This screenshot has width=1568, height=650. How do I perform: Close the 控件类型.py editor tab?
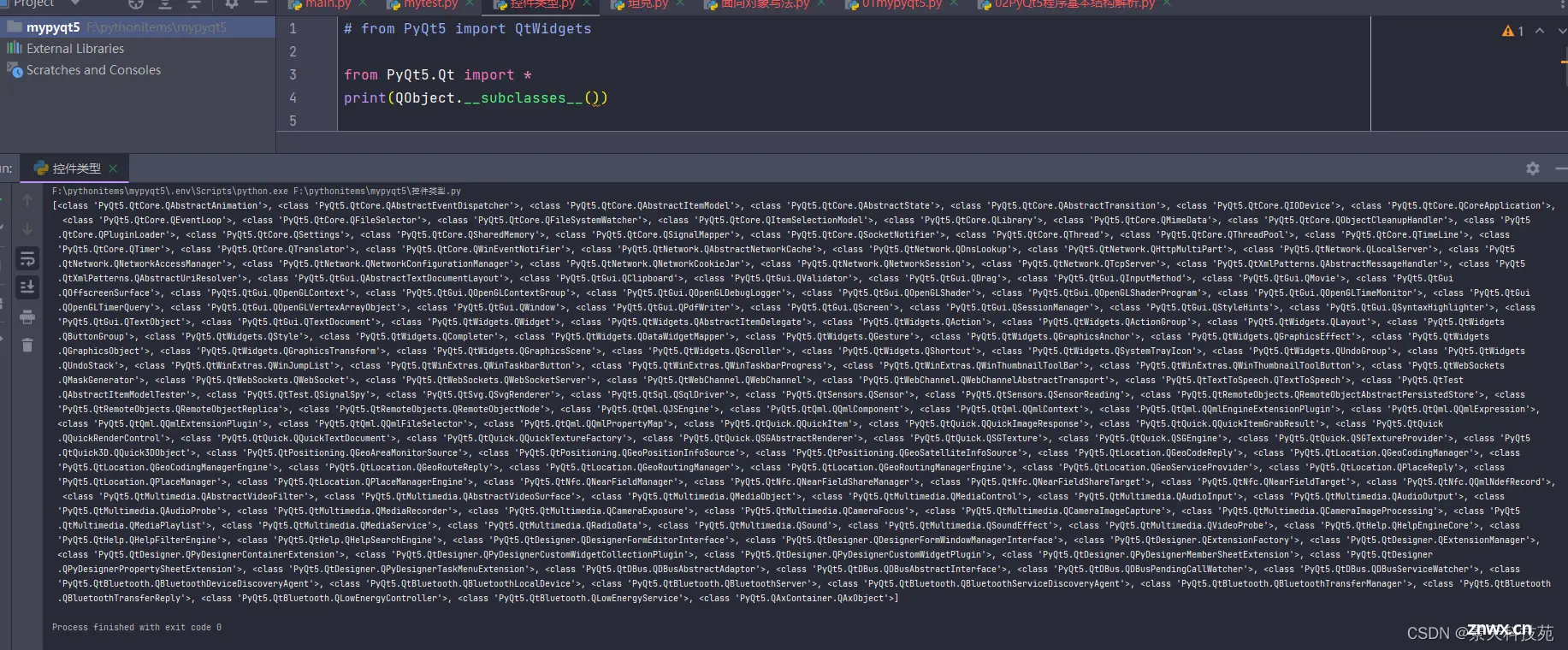587,3
